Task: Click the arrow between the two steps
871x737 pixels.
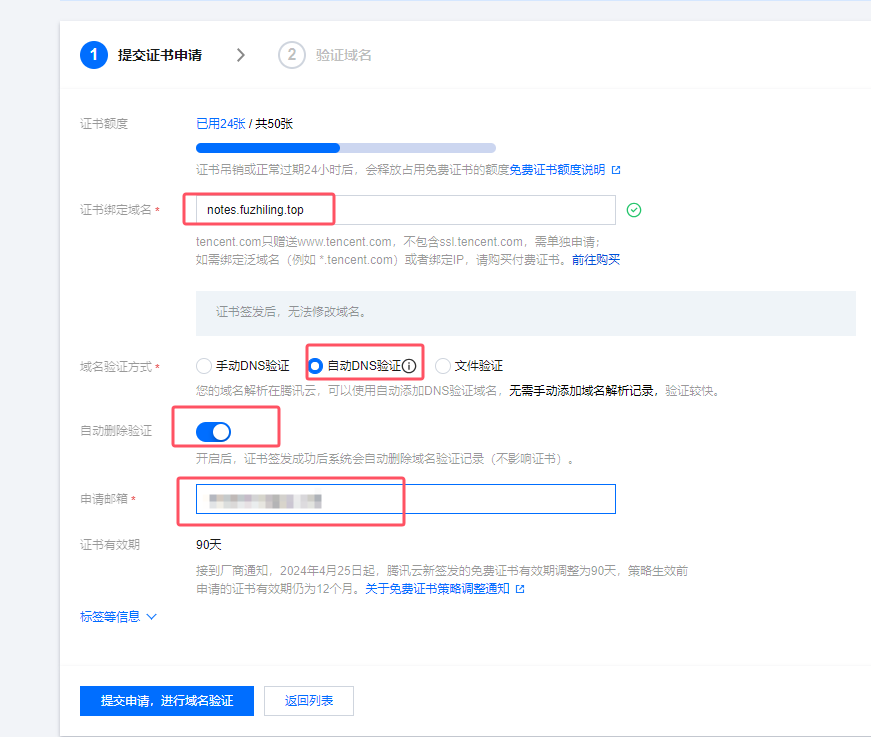Action: (240, 55)
